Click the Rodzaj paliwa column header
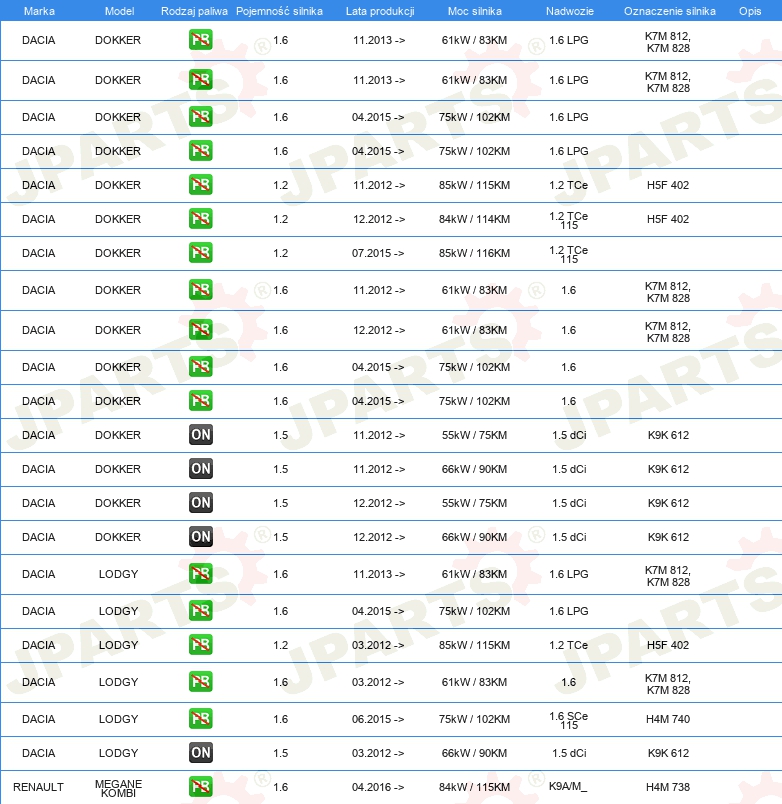The width and height of the screenshot is (782, 804). pyautogui.click(x=194, y=11)
